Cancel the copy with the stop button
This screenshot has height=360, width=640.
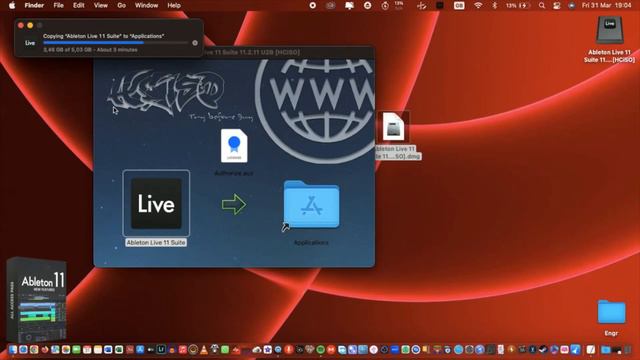(195, 43)
